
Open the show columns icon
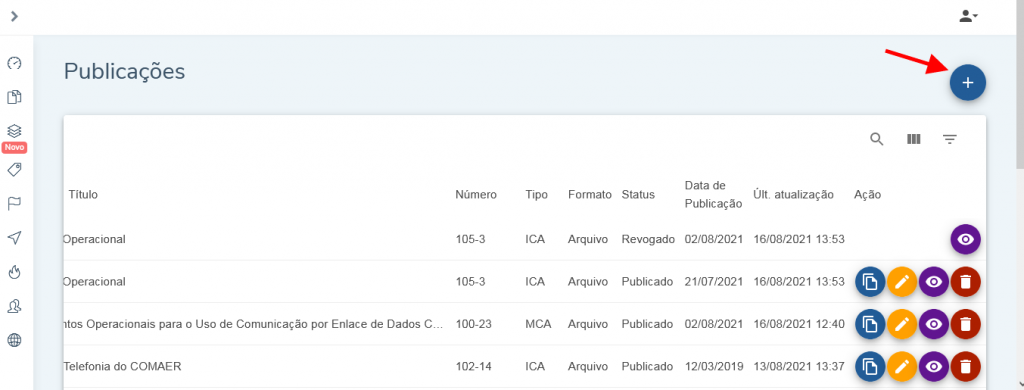[x=914, y=138]
